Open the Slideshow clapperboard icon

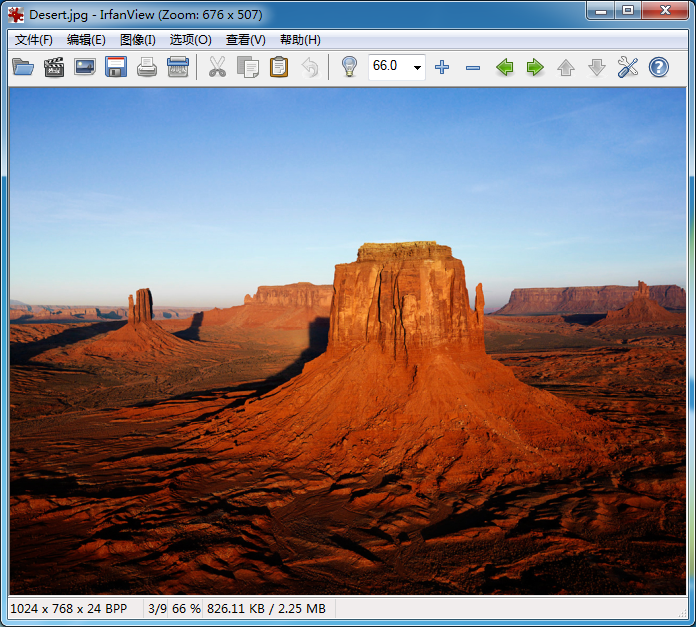(x=54, y=67)
